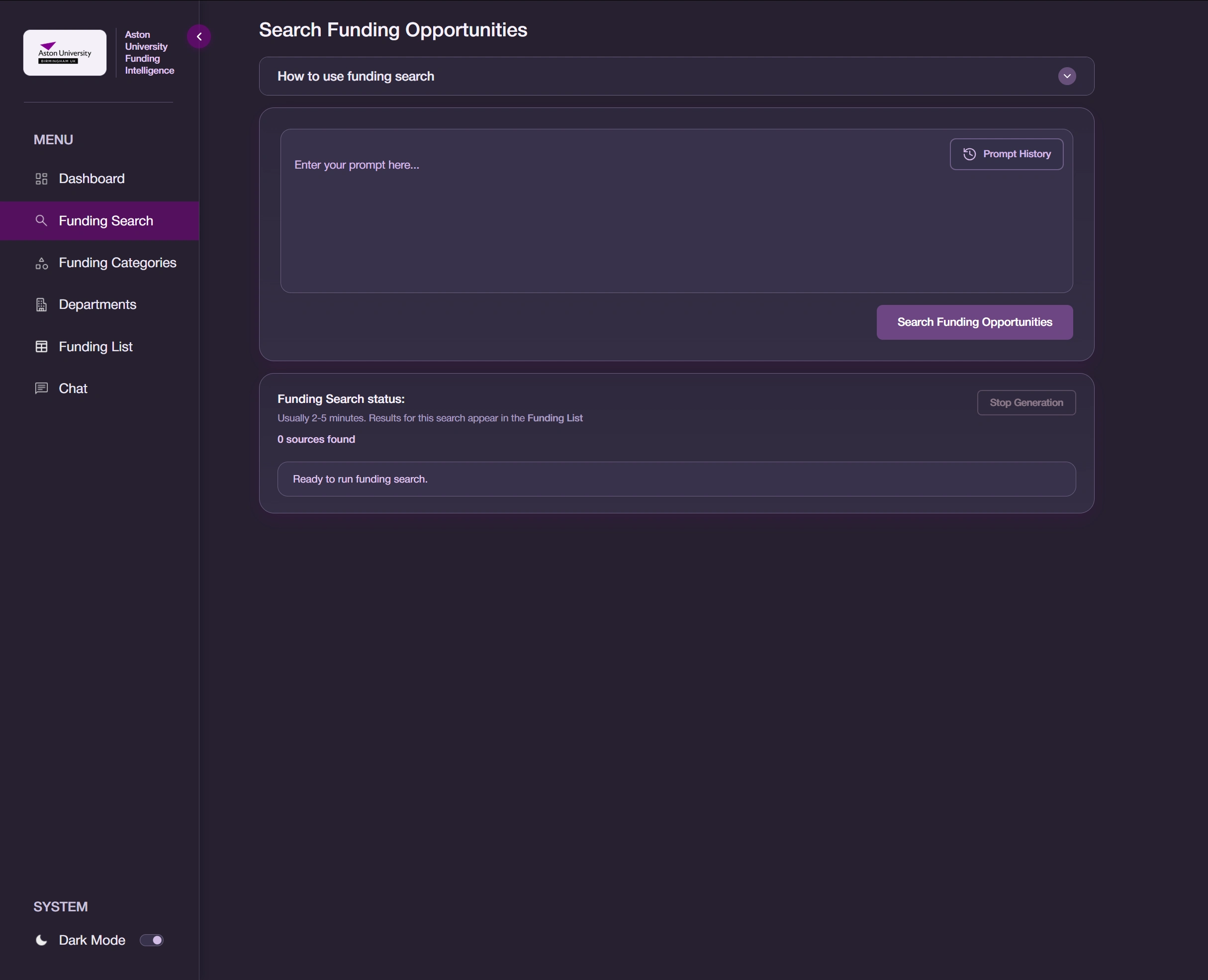Click the Funding List table icon
The width and height of the screenshot is (1208, 980).
tap(41, 347)
